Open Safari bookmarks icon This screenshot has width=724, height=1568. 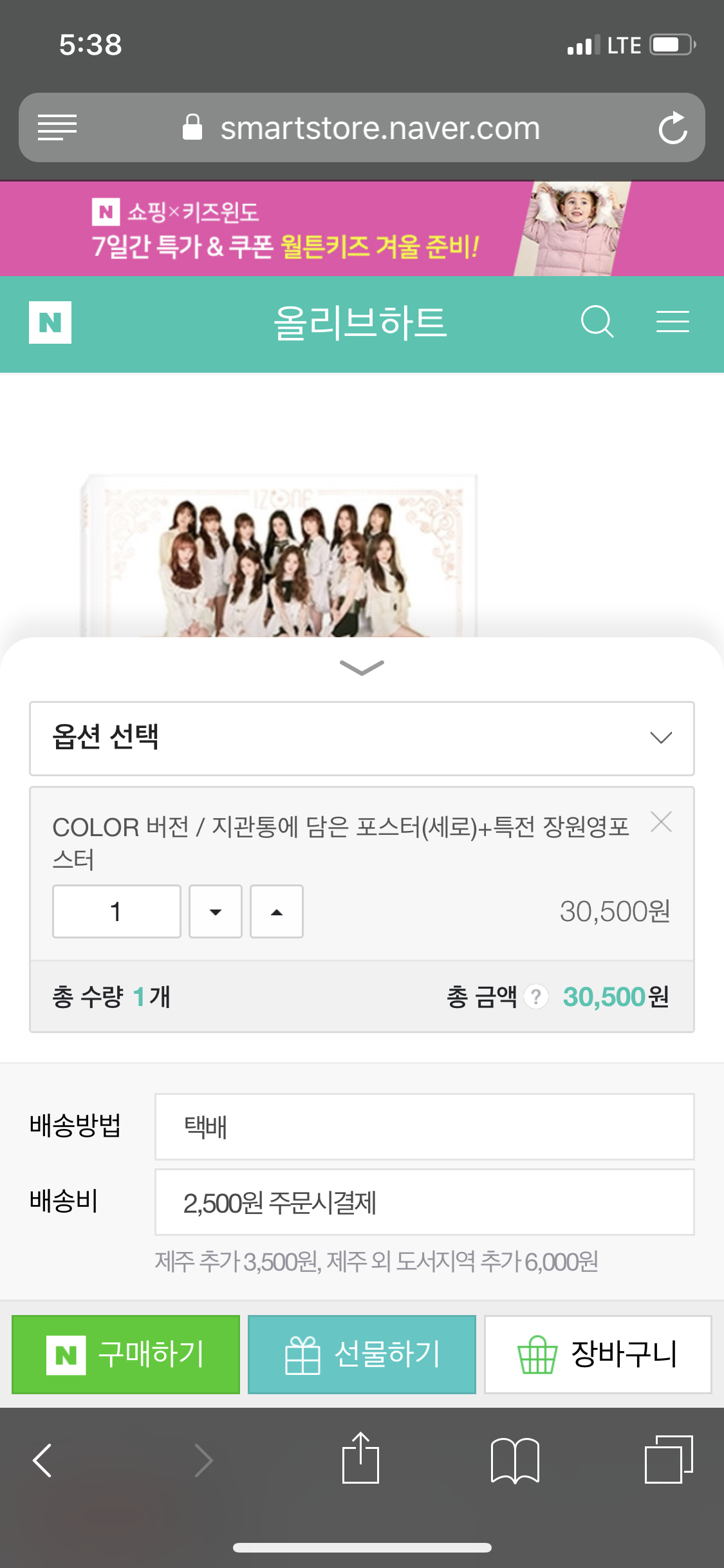coord(515,1460)
